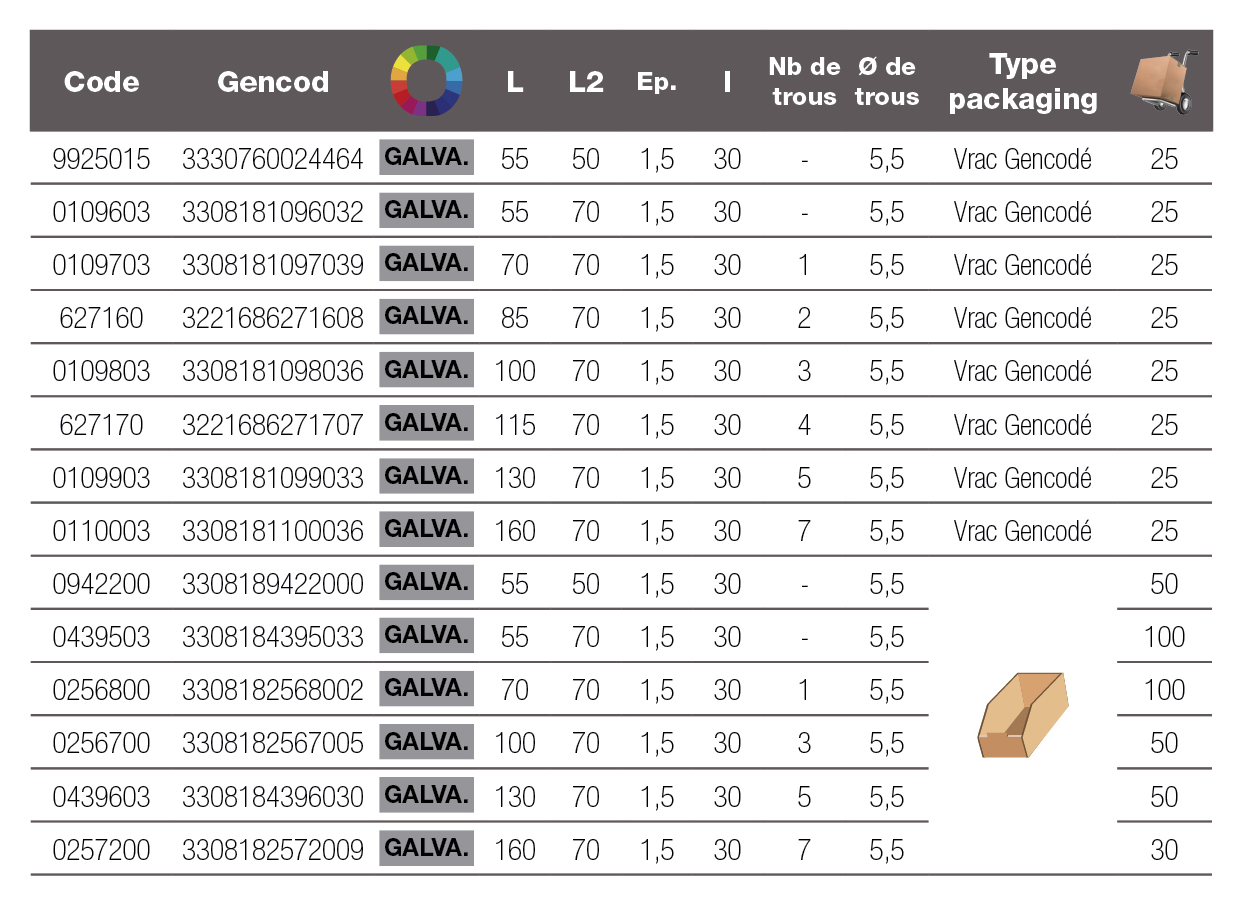Click GALVA. badge in row 0257200
The width and height of the screenshot is (1250, 920).
click(x=427, y=849)
